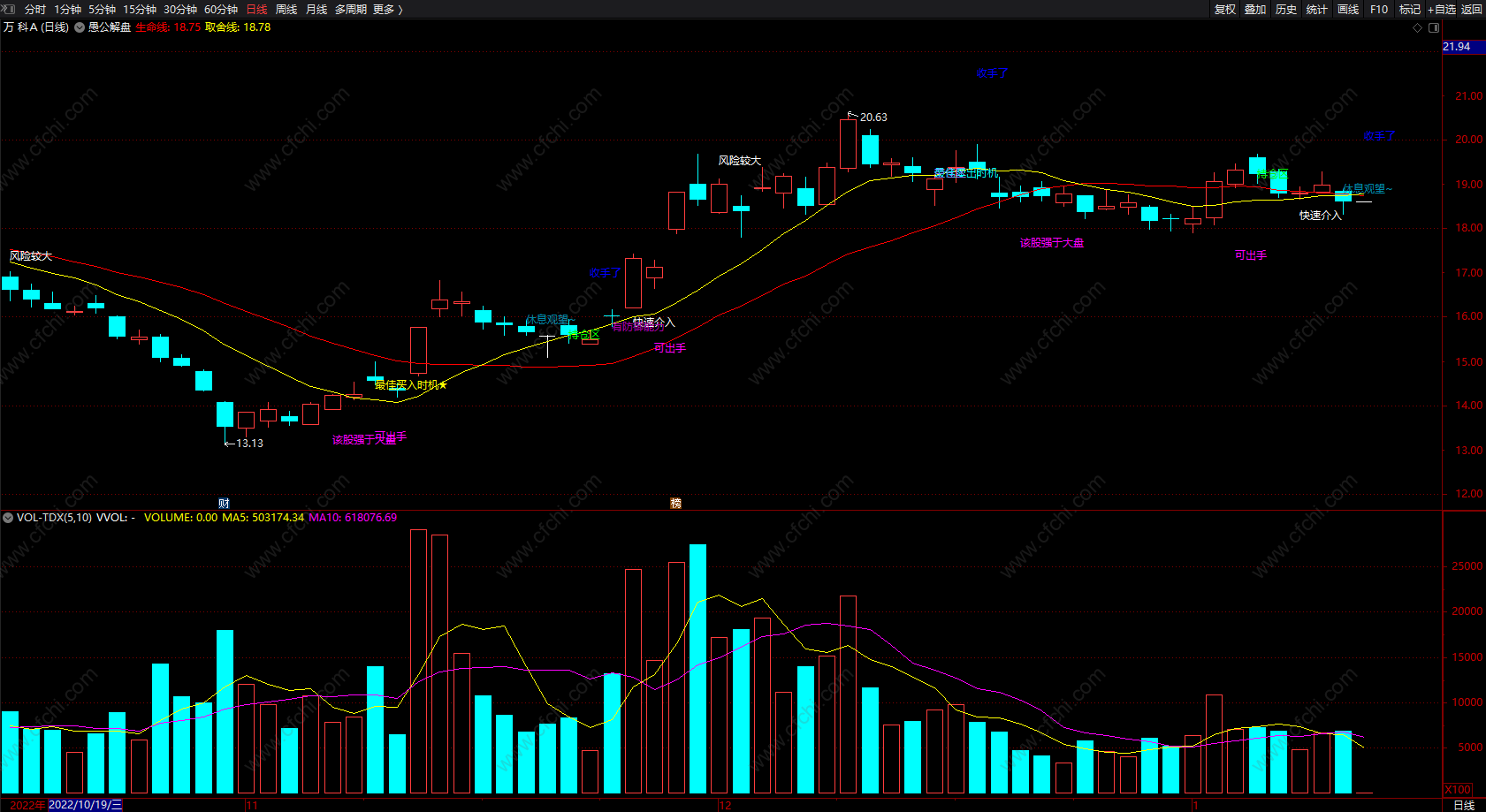This screenshot has width=1486, height=812.
Task: Select the 60分钟 period tab
Action: pos(221,9)
